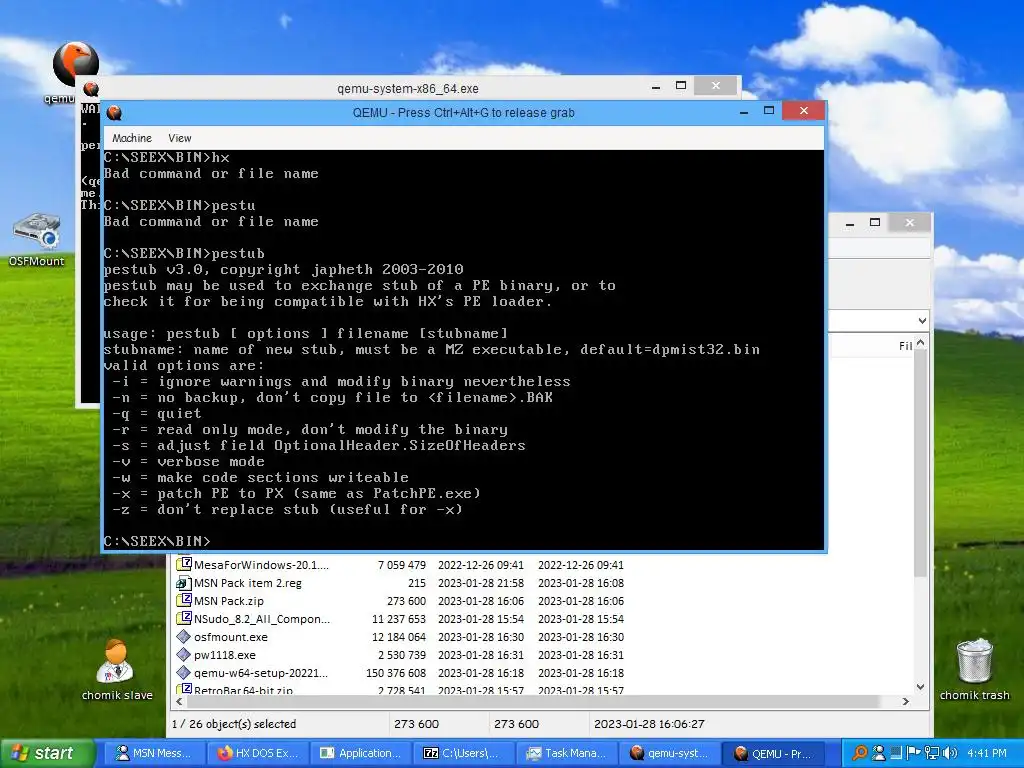
Task: Switch to qemu-syst... taskbar button
Action: (x=670, y=753)
